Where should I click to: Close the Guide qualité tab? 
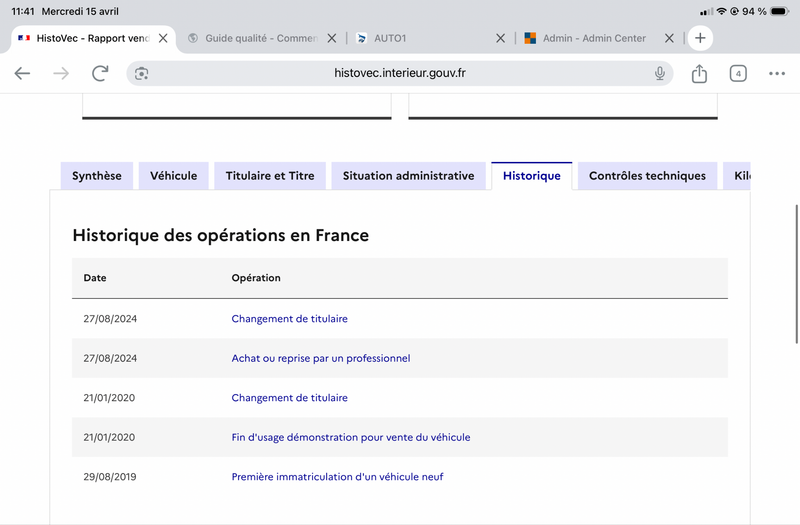[x=332, y=38]
